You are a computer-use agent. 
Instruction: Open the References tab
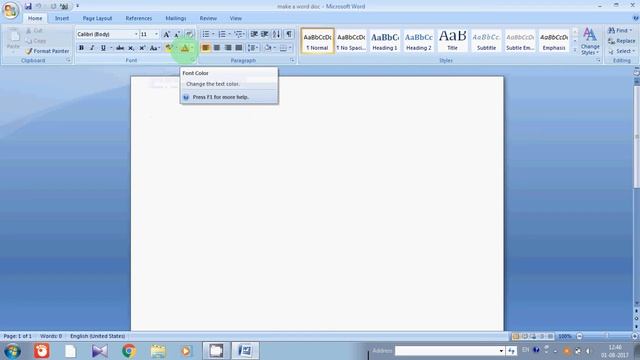[x=139, y=18]
